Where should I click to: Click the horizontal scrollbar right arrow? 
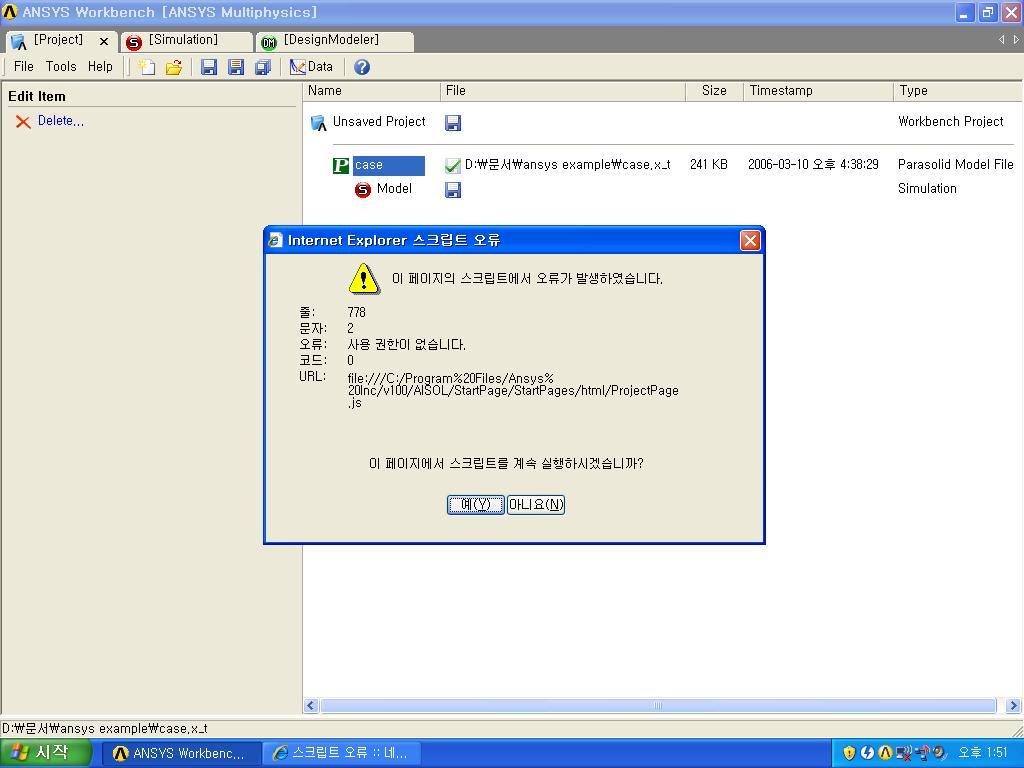click(1013, 705)
